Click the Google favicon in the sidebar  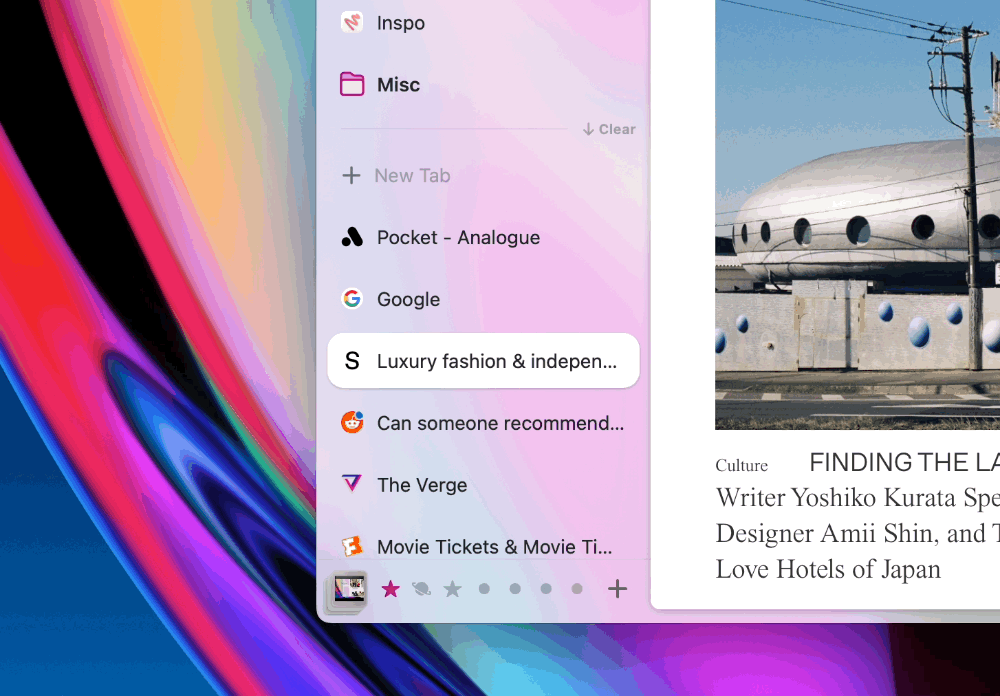click(352, 298)
